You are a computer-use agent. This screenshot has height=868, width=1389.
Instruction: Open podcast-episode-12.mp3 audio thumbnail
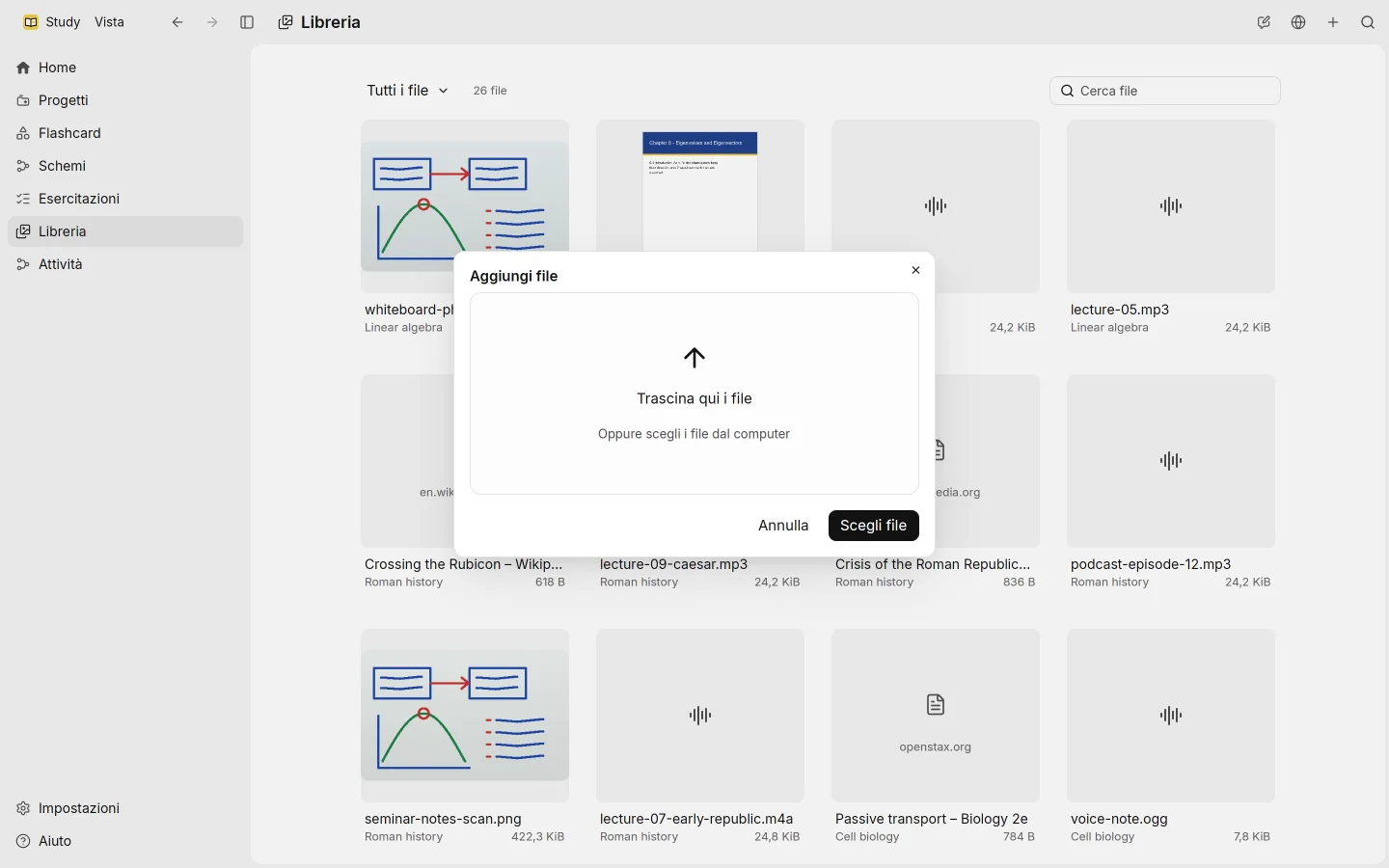click(1171, 461)
